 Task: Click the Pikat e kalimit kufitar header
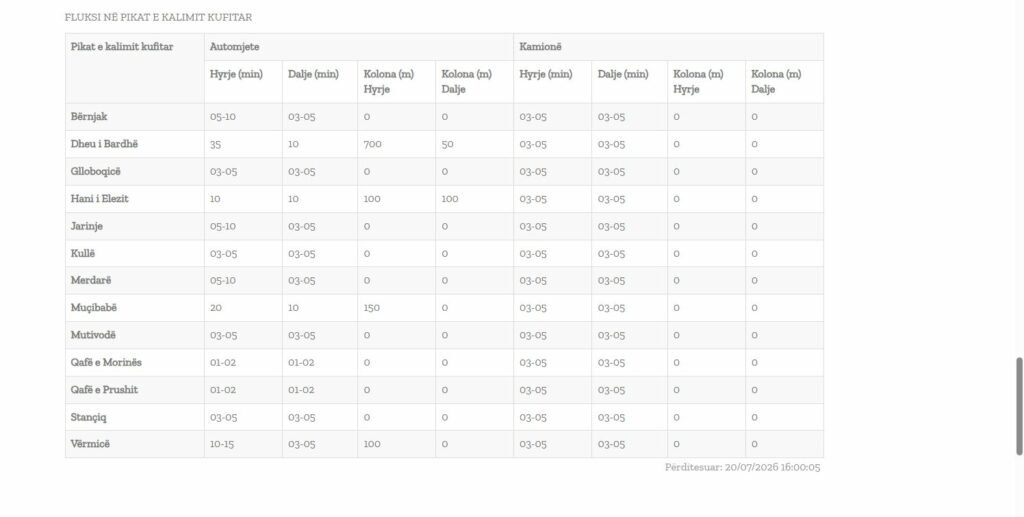[x=122, y=47]
